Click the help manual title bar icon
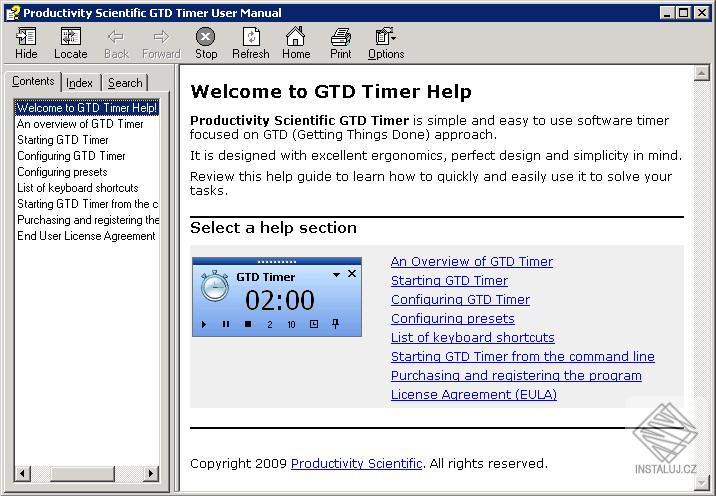Viewport: 716px width, 496px height. [13, 13]
